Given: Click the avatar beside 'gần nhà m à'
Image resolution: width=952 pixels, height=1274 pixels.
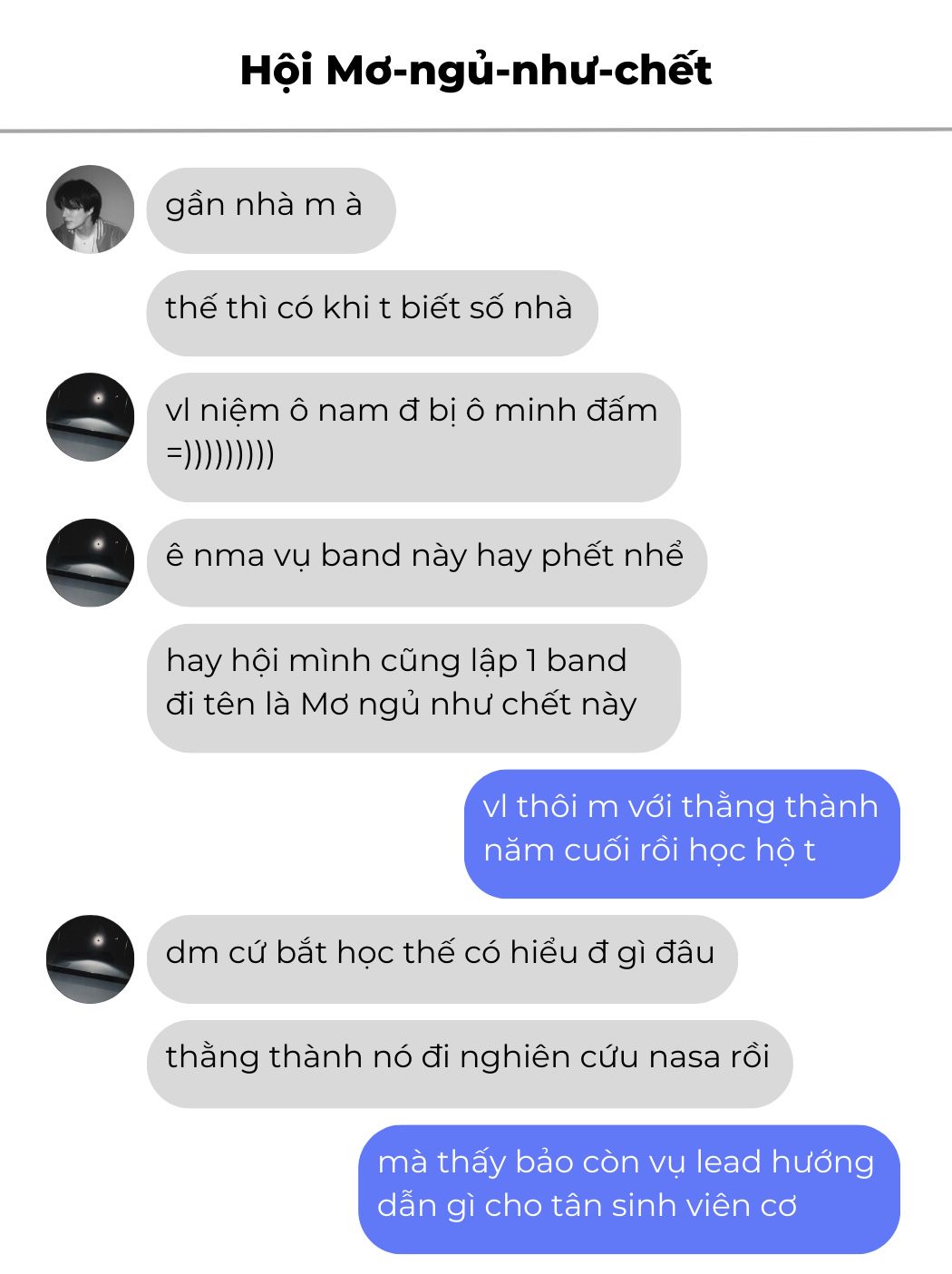Looking at the screenshot, I should tap(90, 209).
